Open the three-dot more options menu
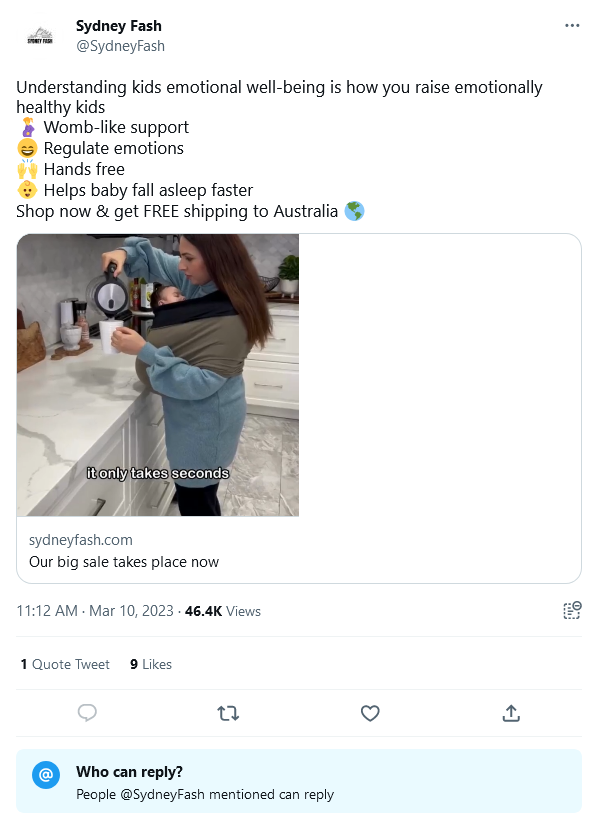This screenshot has height=829, width=598. (x=572, y=25)
